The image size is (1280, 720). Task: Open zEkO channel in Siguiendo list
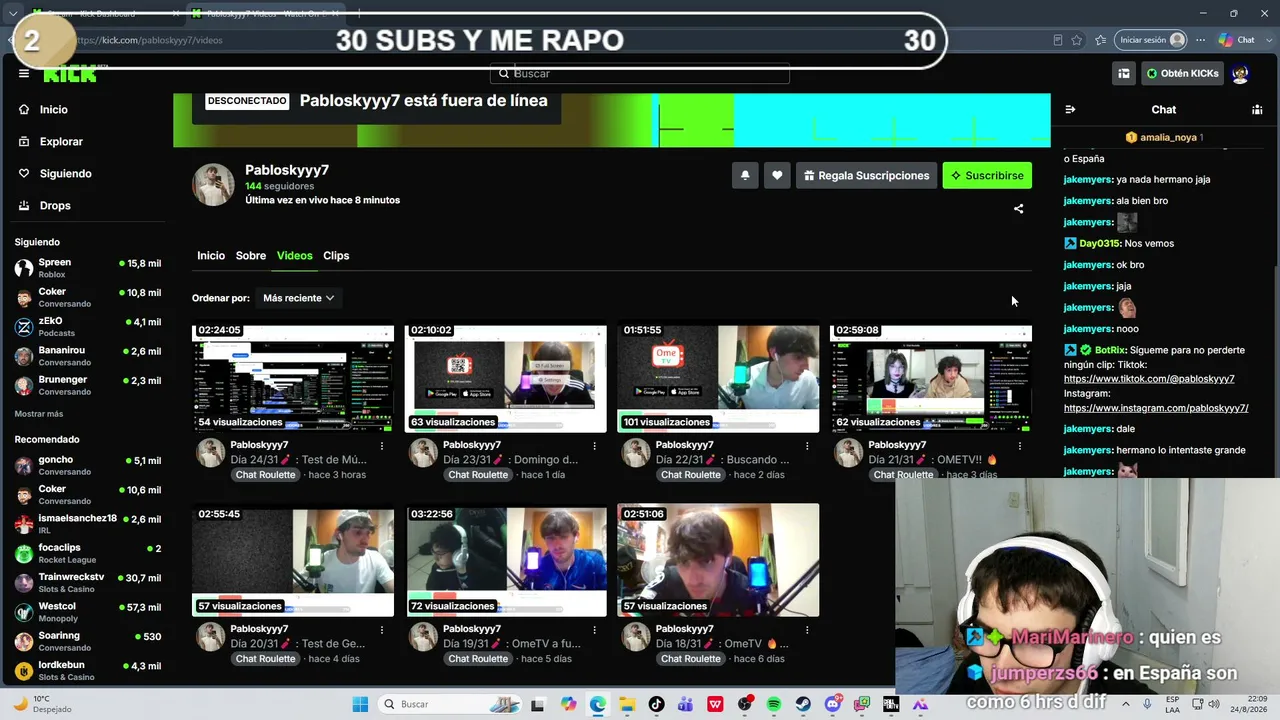tap(88, 327)
